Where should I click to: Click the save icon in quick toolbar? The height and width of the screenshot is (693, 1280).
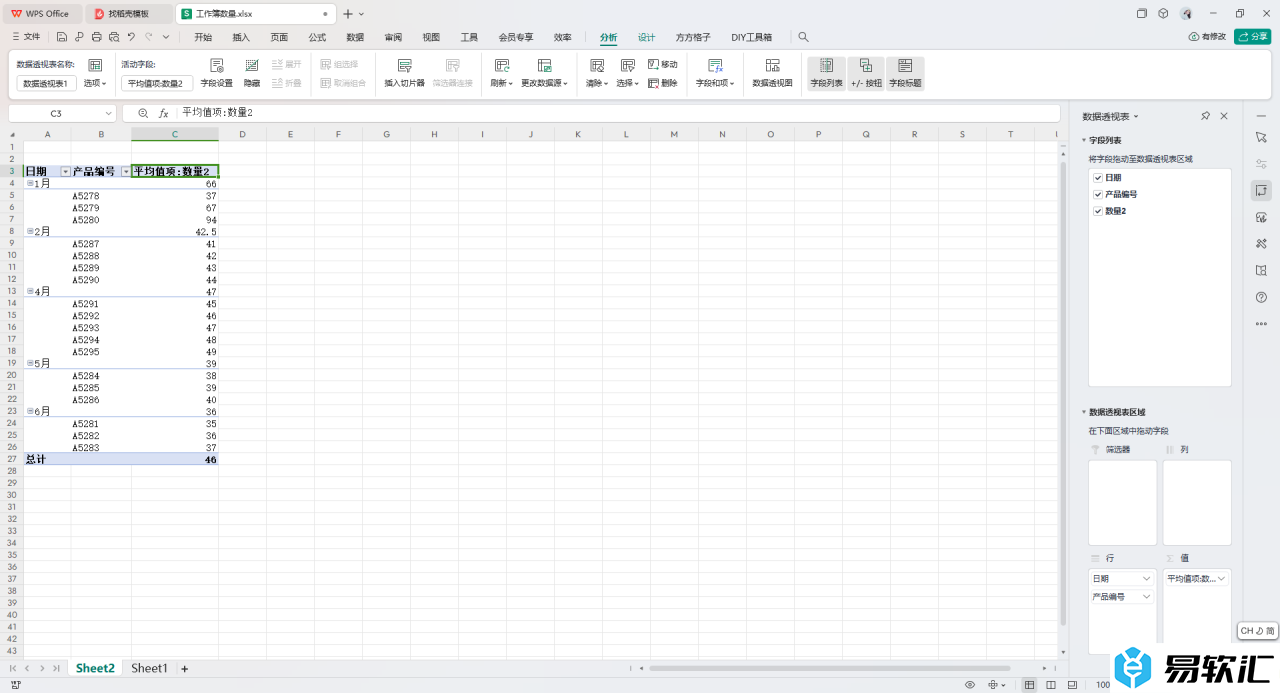point(62,37)
